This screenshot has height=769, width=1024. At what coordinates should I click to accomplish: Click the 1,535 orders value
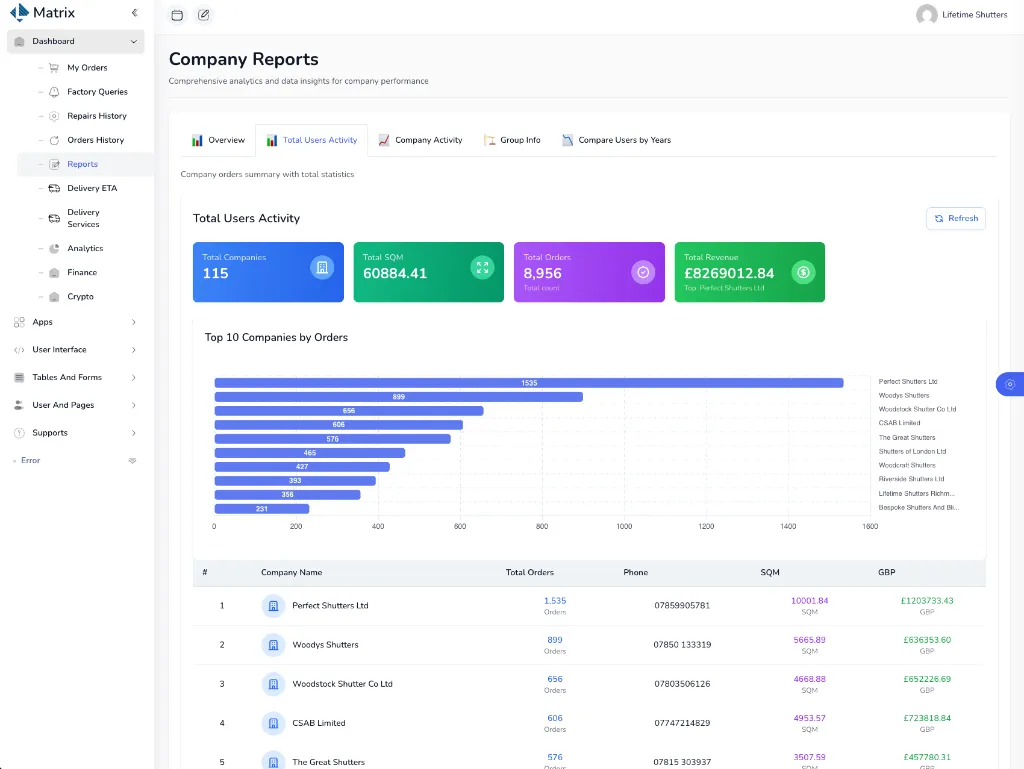(x=555, y=601)
